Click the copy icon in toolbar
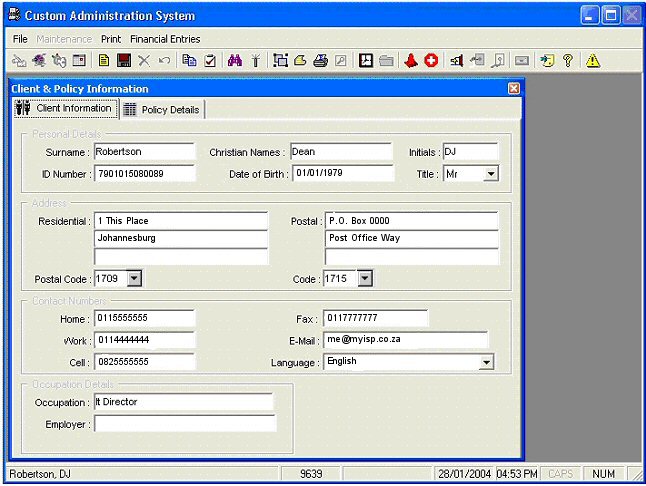 click(x=189, y=61)
